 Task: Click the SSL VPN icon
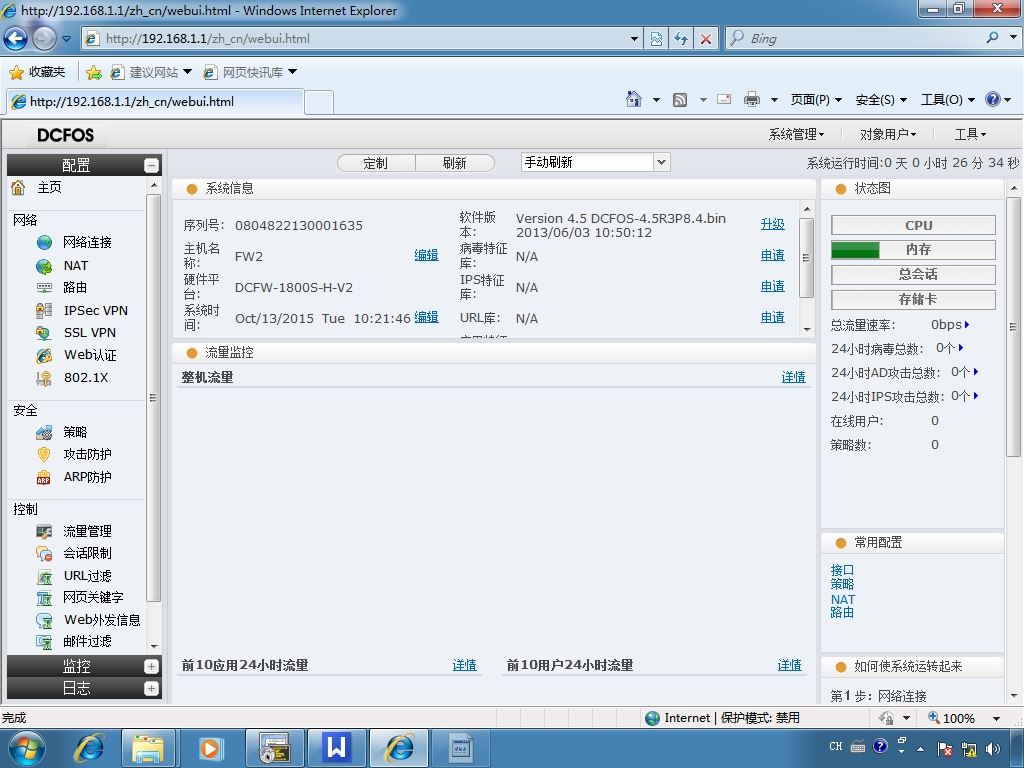tap(44, 333)
